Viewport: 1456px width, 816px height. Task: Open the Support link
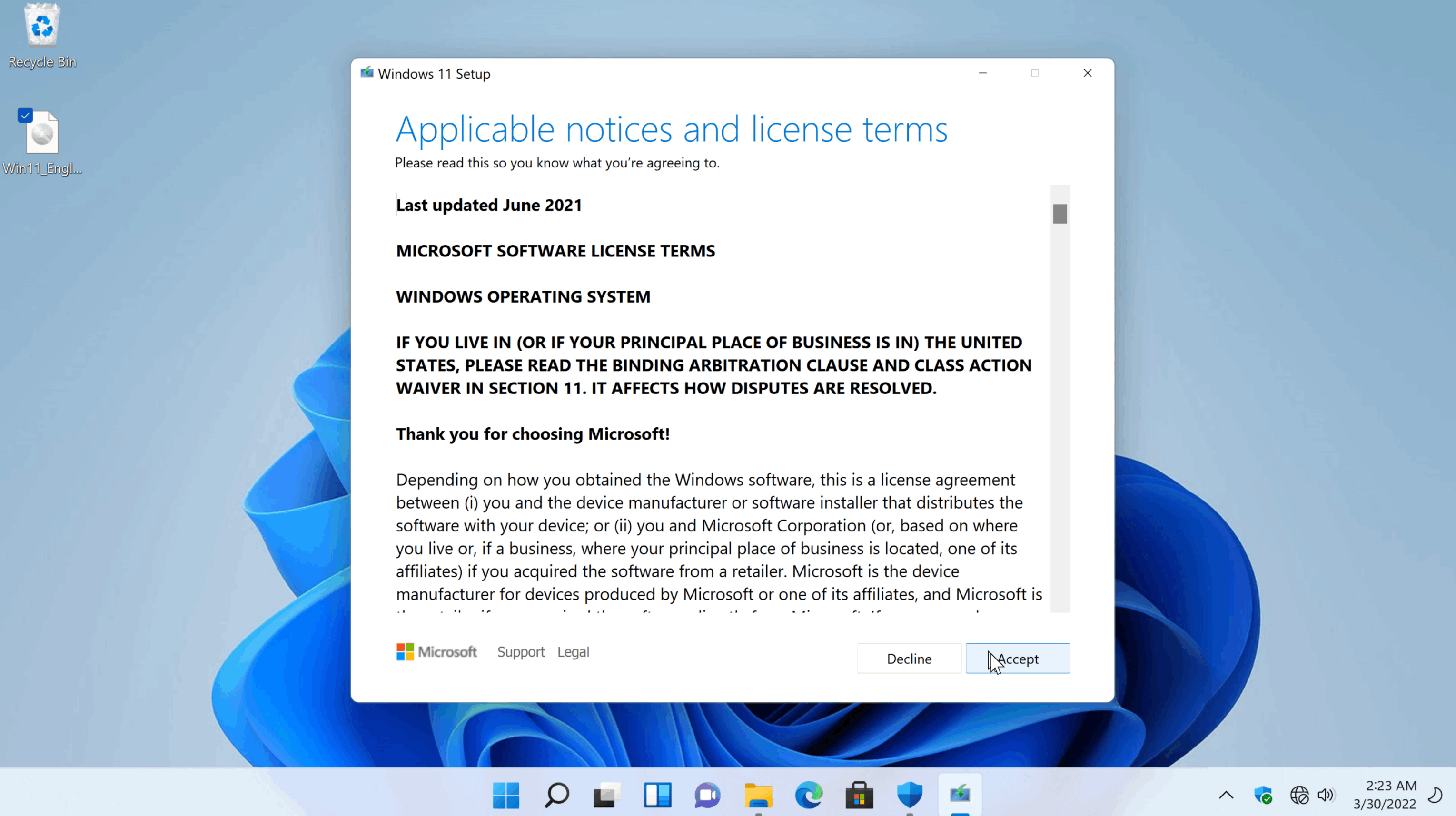[x=520, y=651]
